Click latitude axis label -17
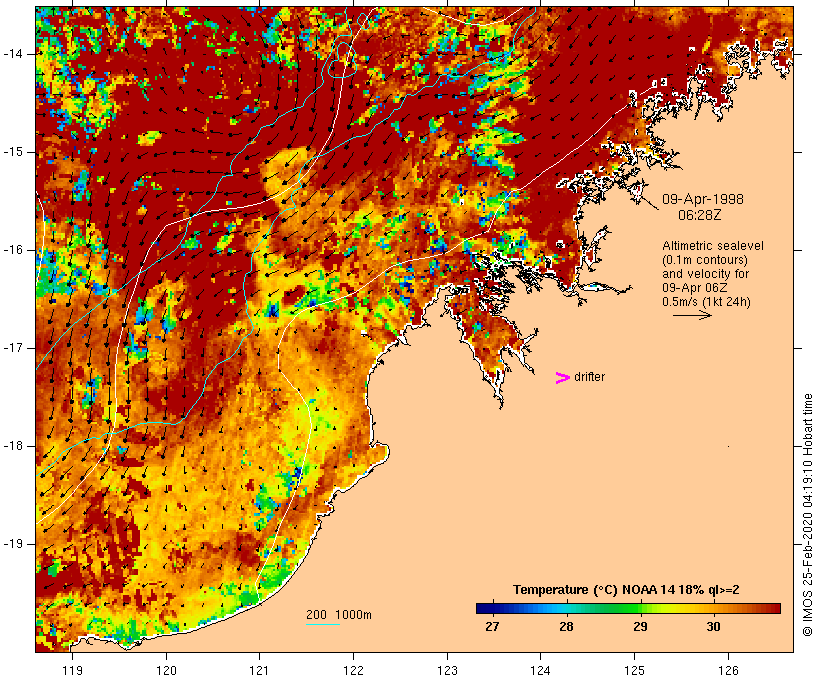This screenshot has height=680, width=820. point(13,348)
